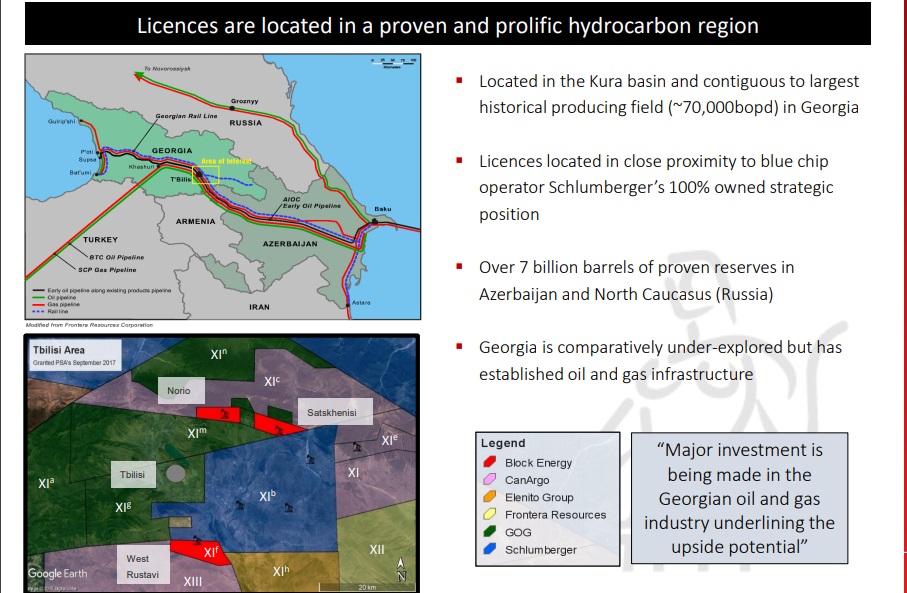This screenshot has height=593, width=907.
Task: Click the Rail line legend entry
Action: click(50, 311)
